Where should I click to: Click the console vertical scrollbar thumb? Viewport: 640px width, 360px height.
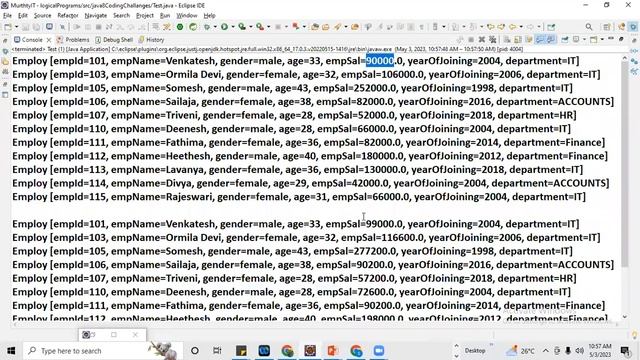624,163
